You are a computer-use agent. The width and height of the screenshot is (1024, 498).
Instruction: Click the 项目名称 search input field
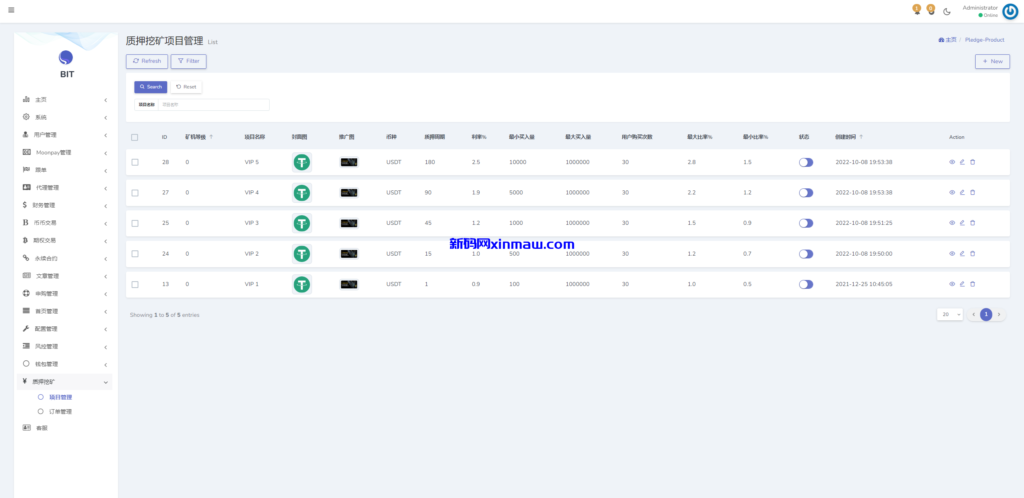(x=213, y=104)
